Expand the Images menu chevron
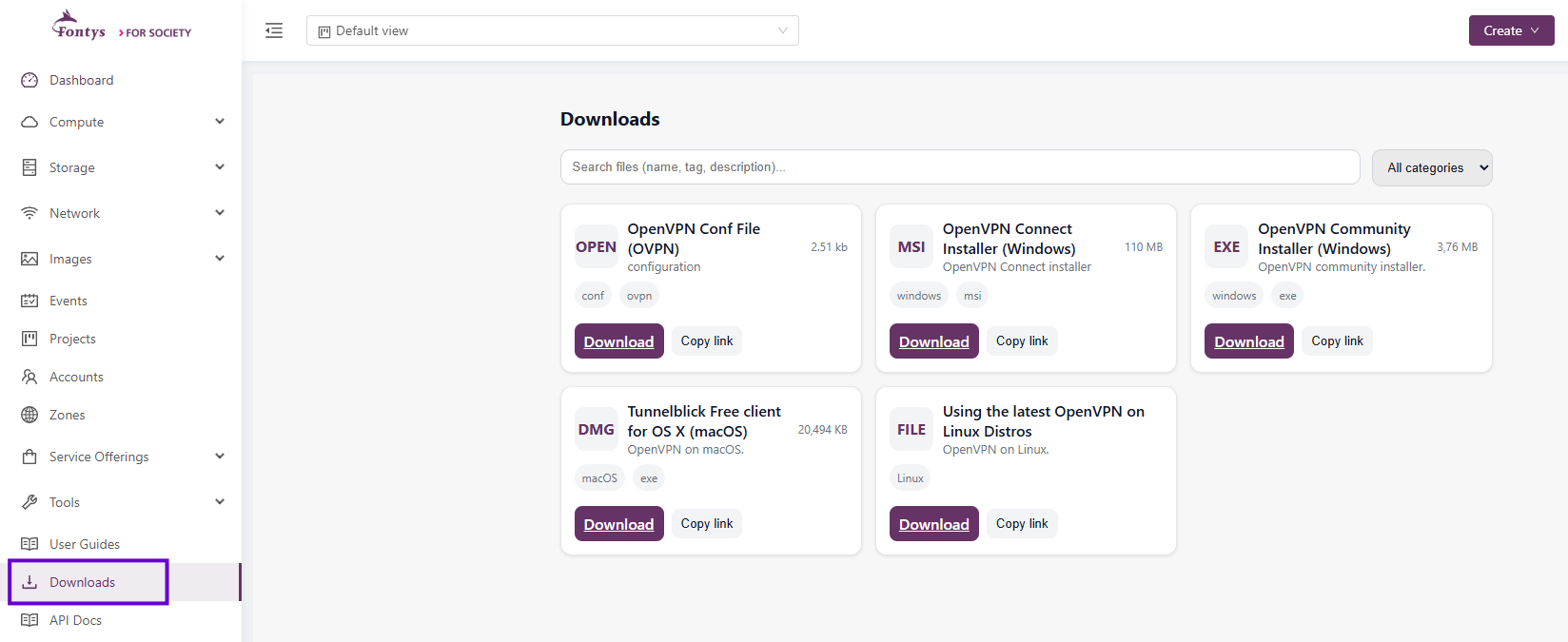1568x642 pixels. tap(220, 259)
